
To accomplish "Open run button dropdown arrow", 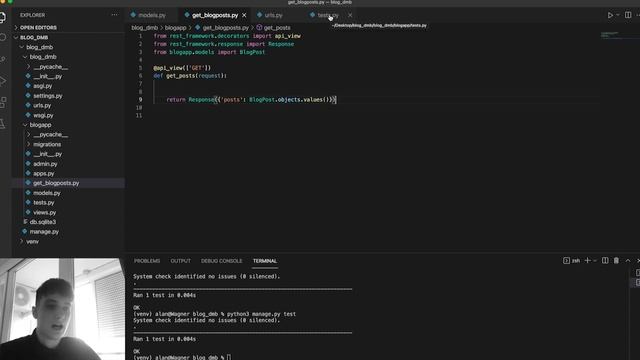I will 618,15.
